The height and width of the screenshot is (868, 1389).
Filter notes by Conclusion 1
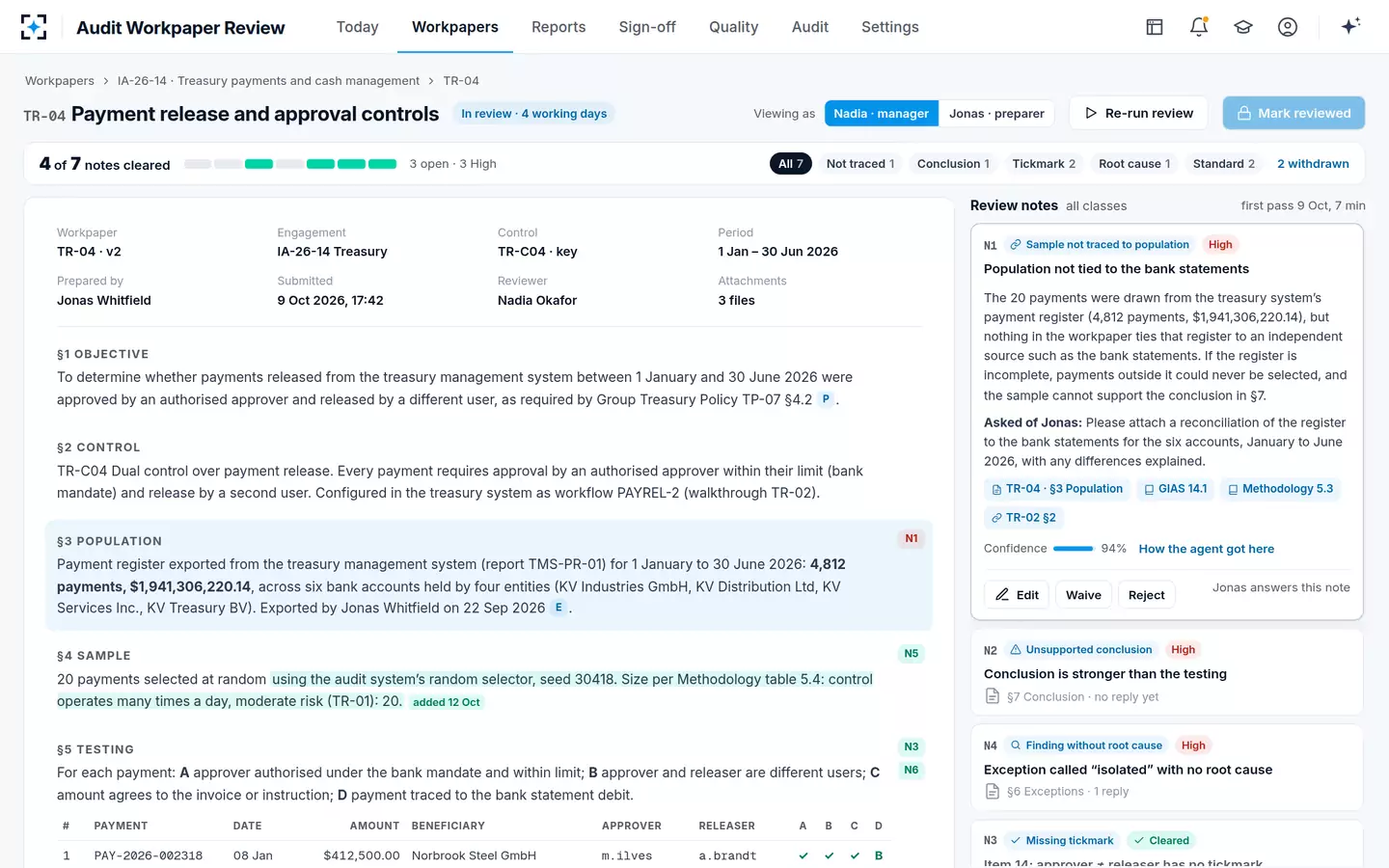(953, 164)
